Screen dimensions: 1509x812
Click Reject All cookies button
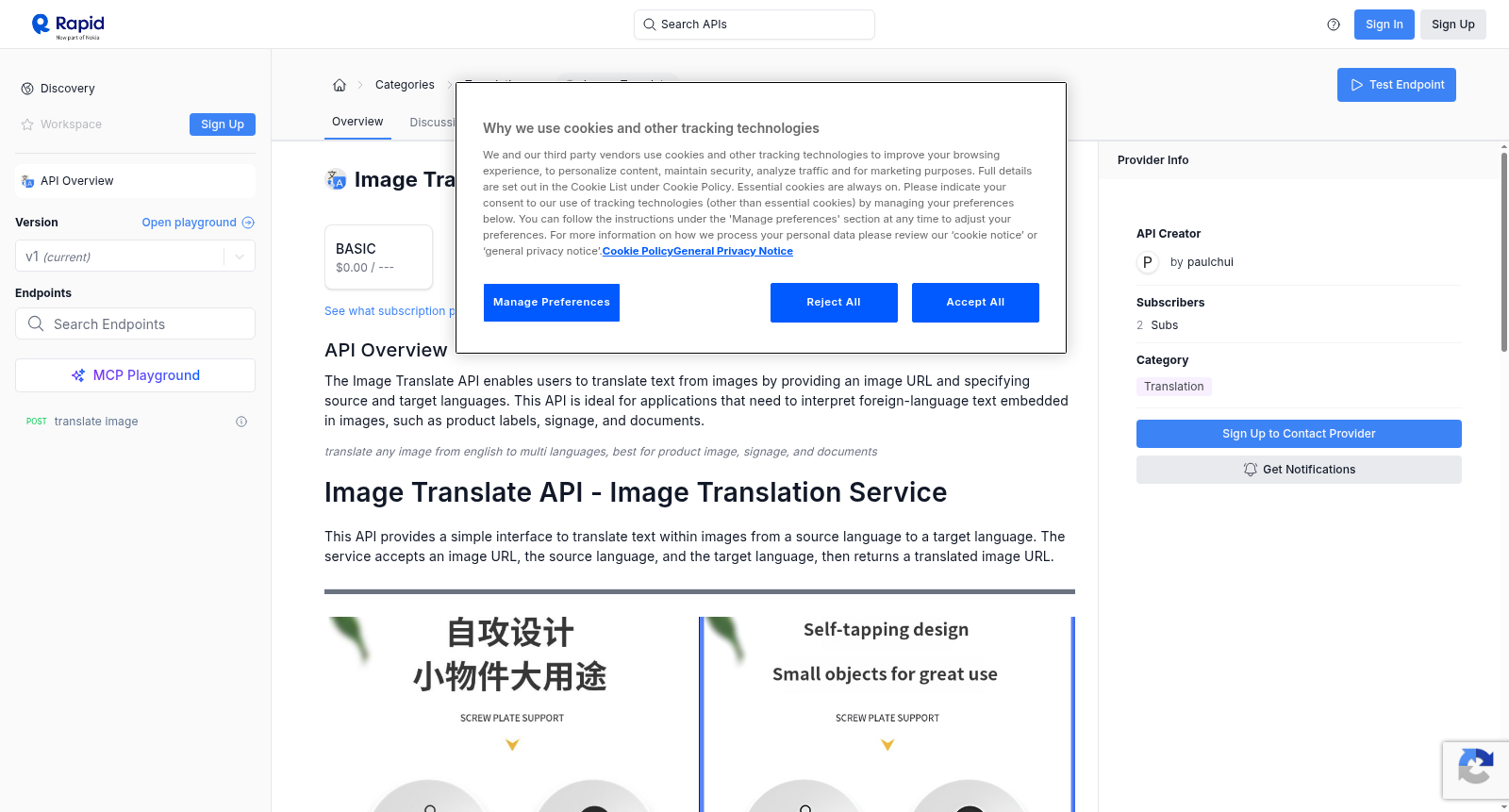point(834,303)
